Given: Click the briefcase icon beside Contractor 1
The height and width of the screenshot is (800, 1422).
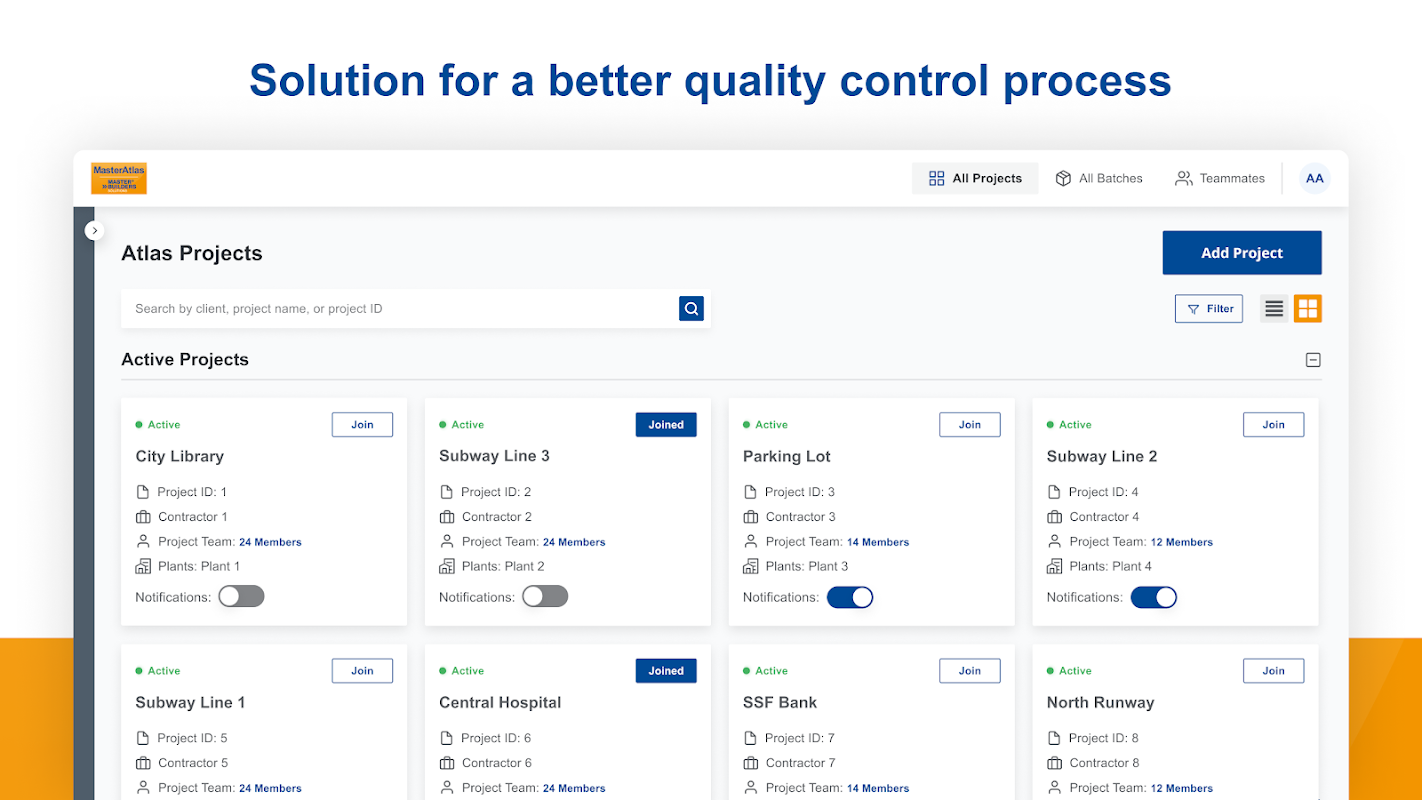Looking at the screenshot, I should 142,517.
